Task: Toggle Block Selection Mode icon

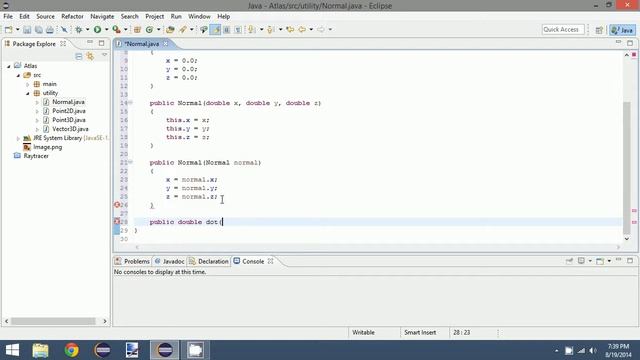Action: point(227,29)
